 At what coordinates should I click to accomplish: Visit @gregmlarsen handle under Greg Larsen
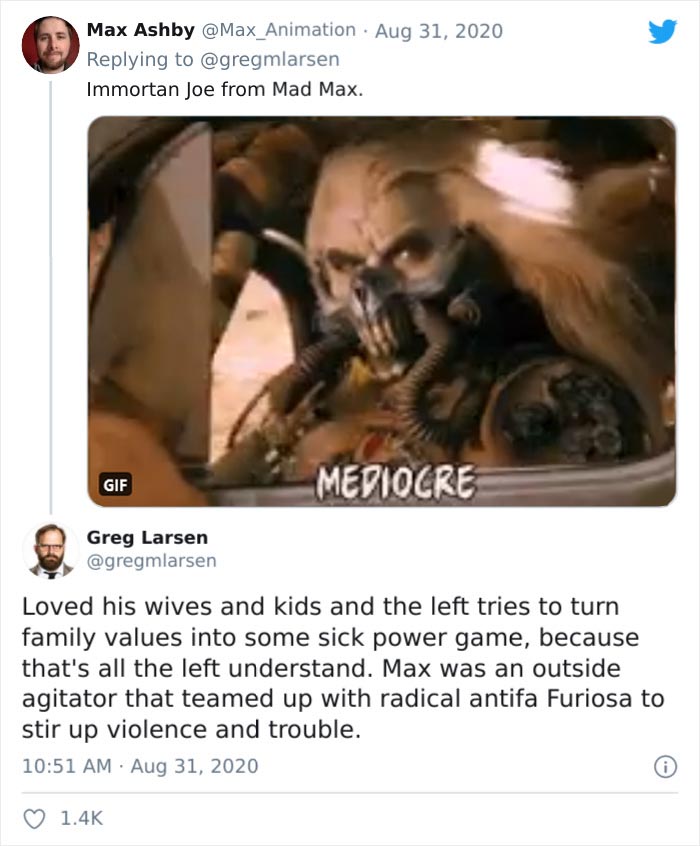pos(152,561)
